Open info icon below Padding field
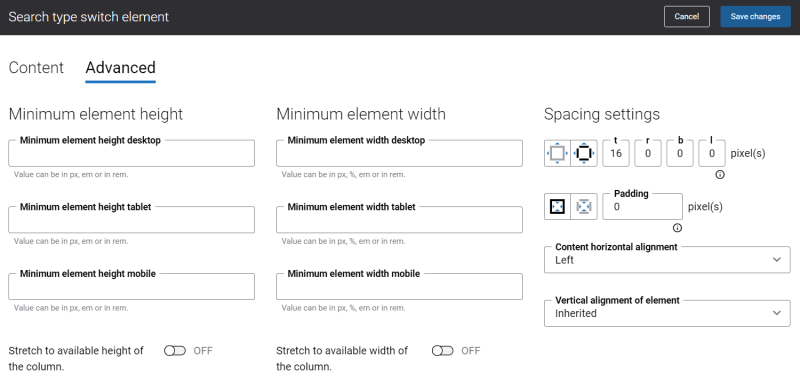800x381 pixels. 678,227
